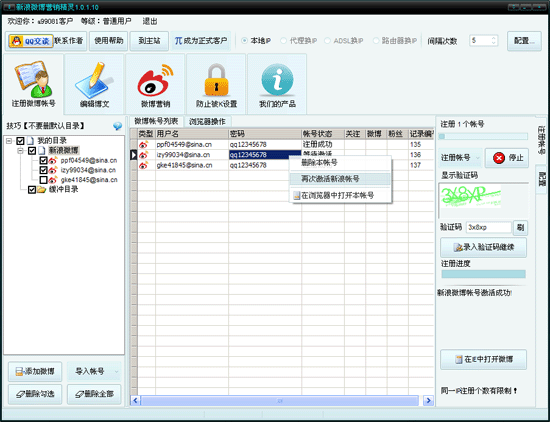Select the 本地IP radio button

pyautogui.click(x=244, y=41)
